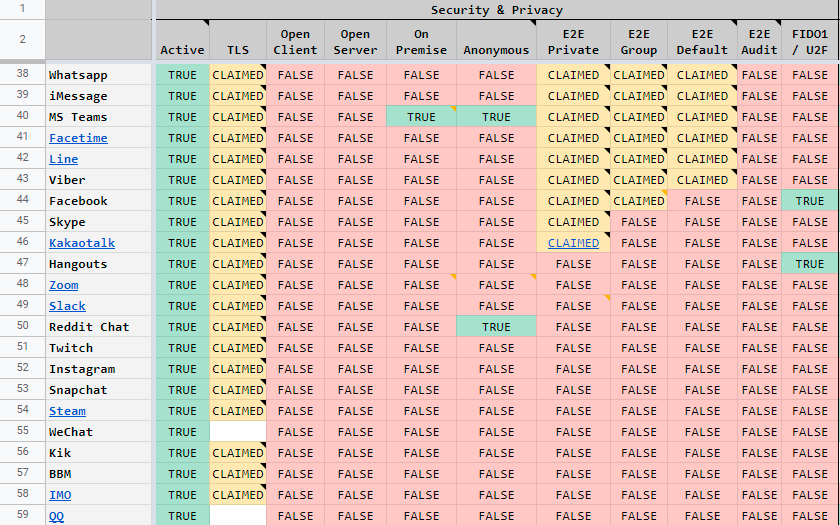This screenshot has width=840, height=525.
Task: Select Hangouts FIDO1 / U2F TRUE cell
Action: [x=809, y=264]
